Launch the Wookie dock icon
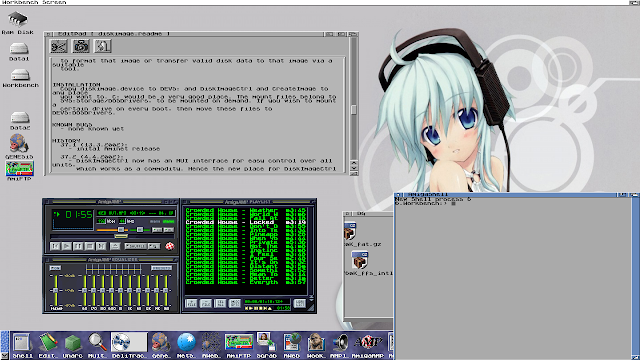The width and height of the screenshot is (640, 360). [x=316, y=343]
